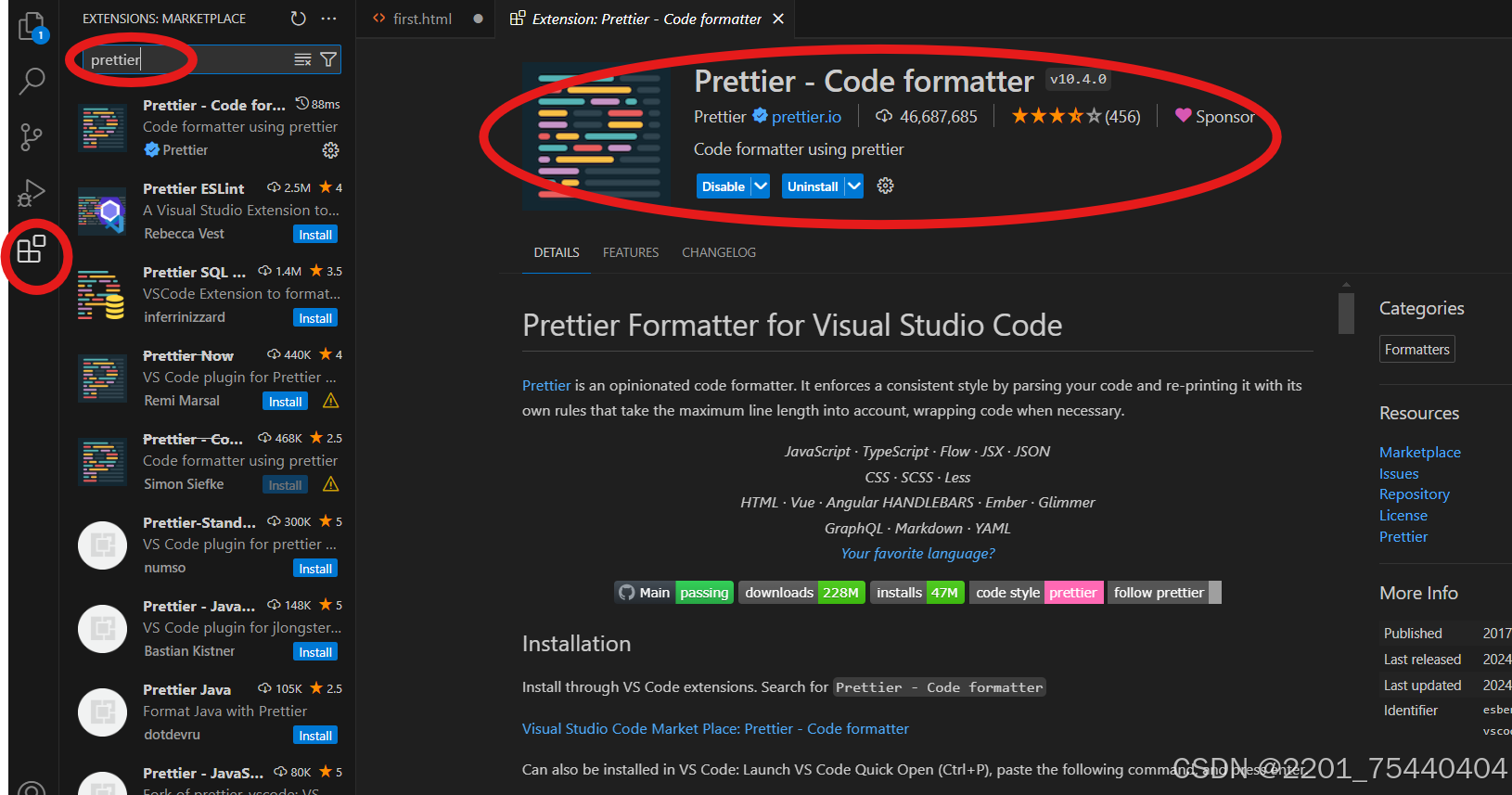
Task: Open the Extensions view icon
Action: click(x=32, y=249)
